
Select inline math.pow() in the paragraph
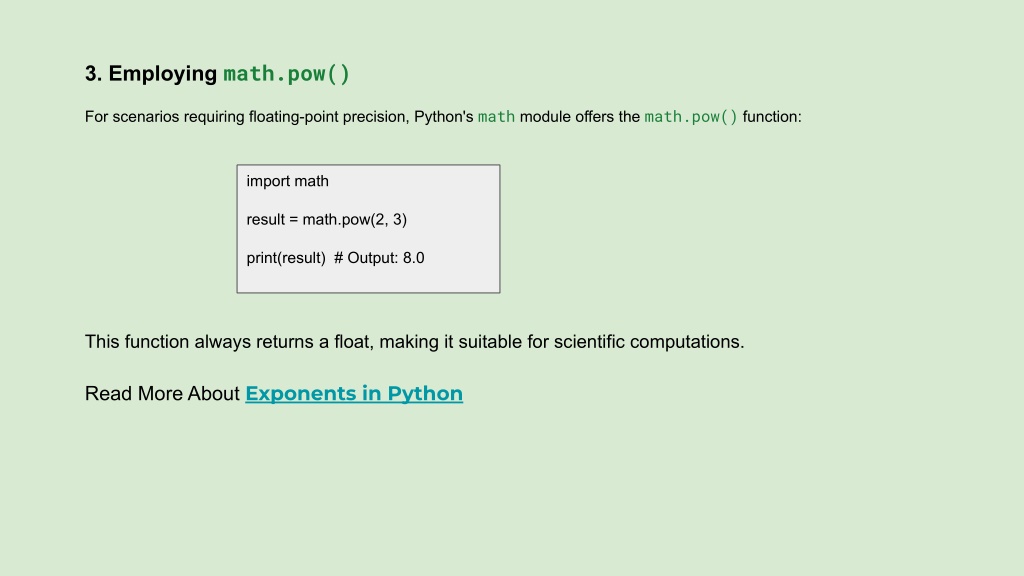(691, 117)
